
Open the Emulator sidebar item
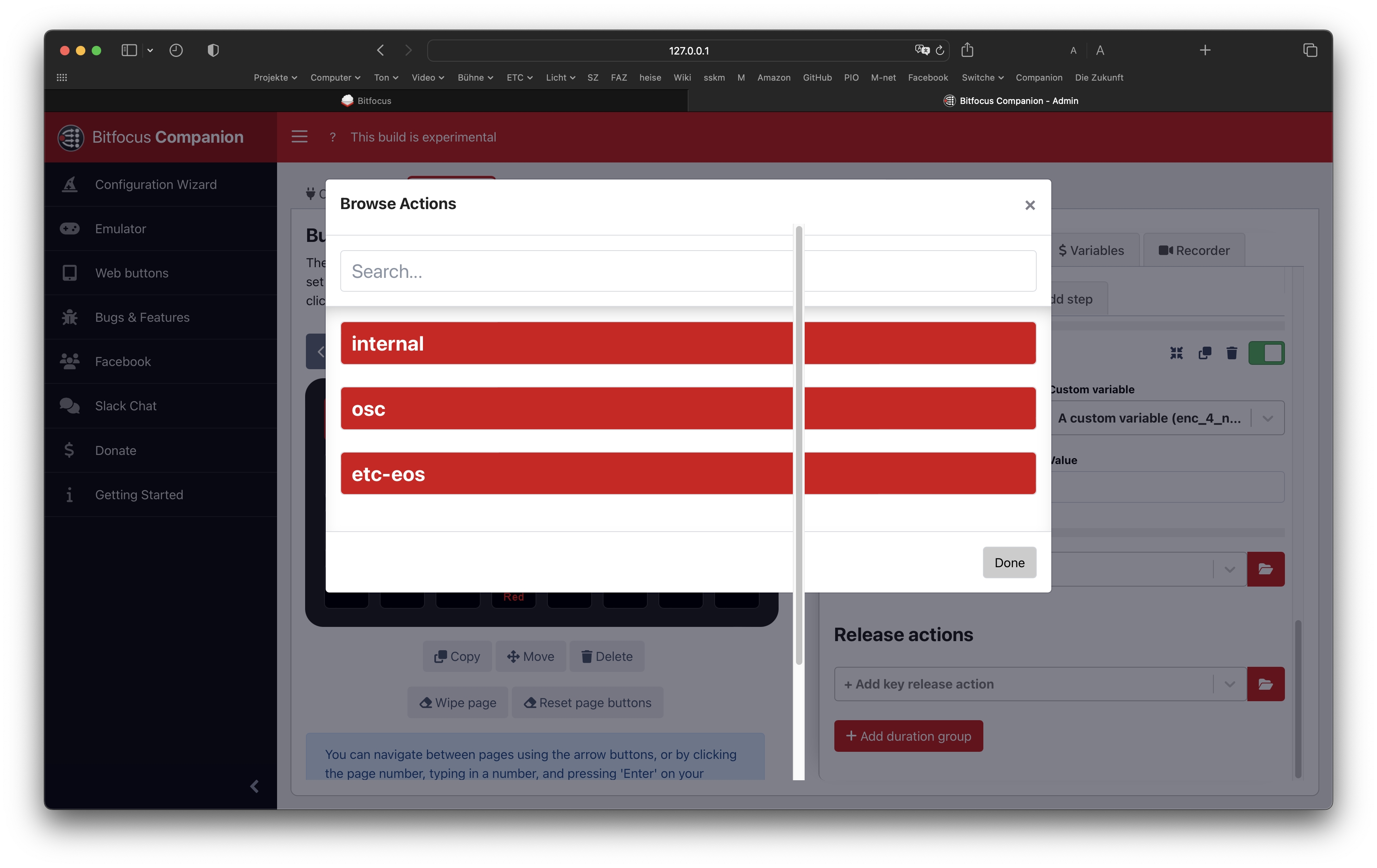coord(120,229)
